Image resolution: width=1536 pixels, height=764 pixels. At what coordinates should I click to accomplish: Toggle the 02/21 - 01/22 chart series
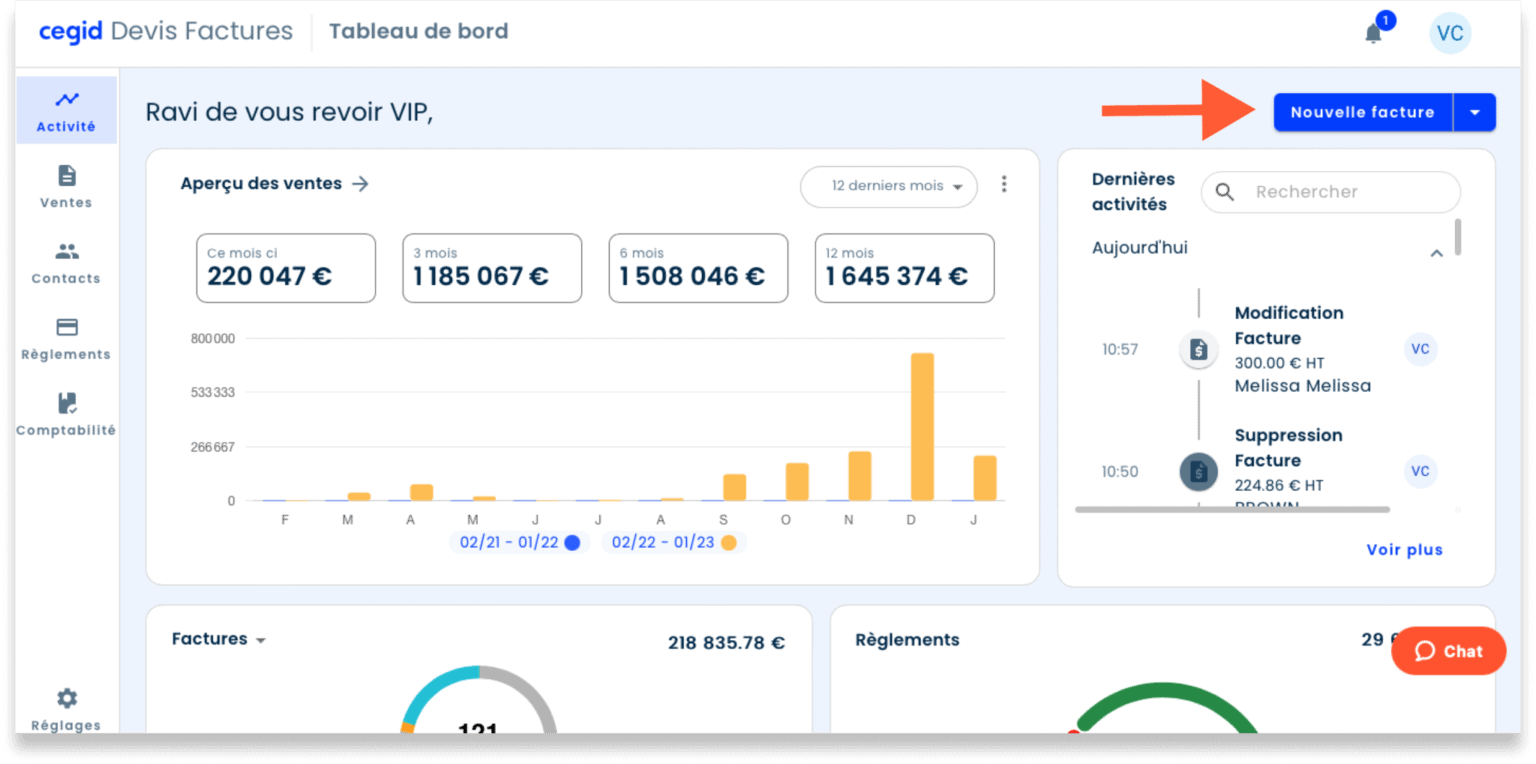519,542
